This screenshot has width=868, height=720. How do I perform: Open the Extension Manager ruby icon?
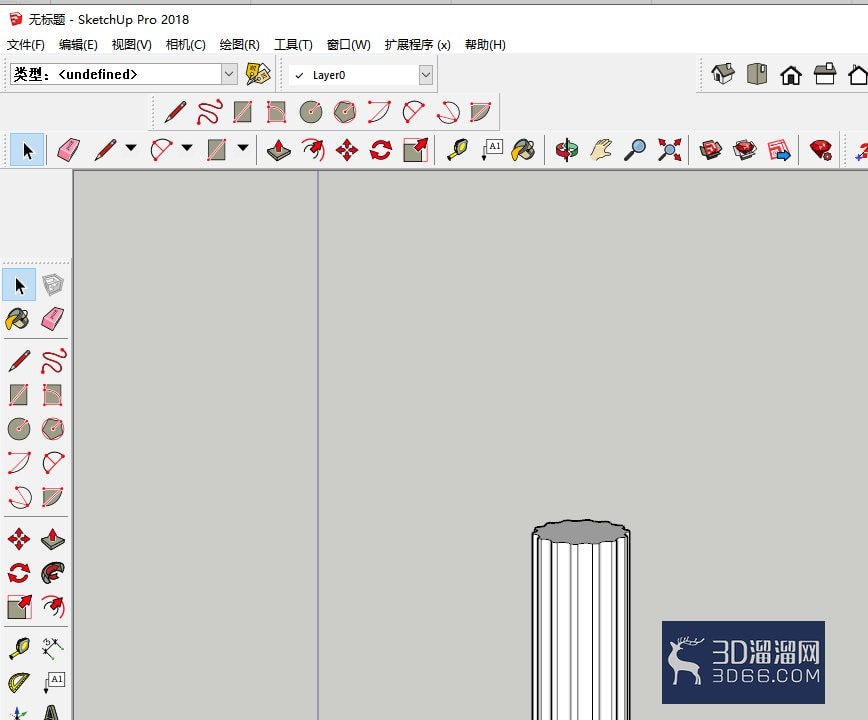click(821, 150)
